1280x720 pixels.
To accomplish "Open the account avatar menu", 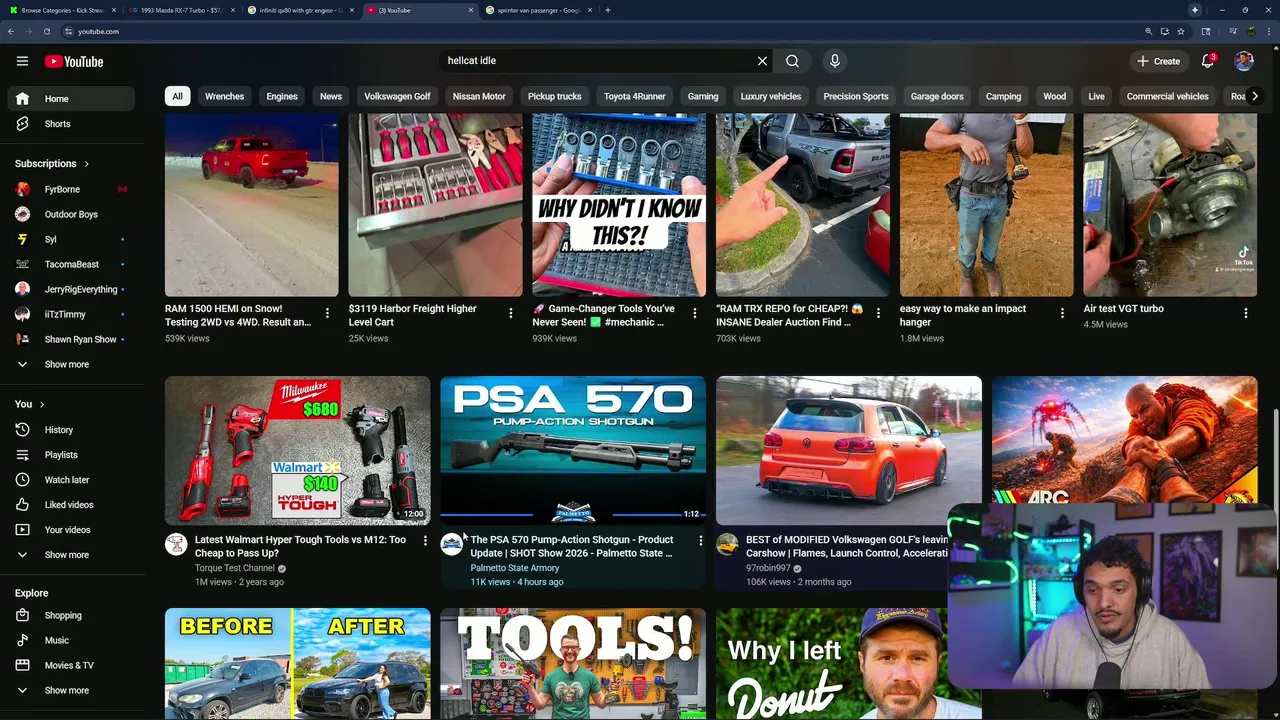I will coord(1244,61).
